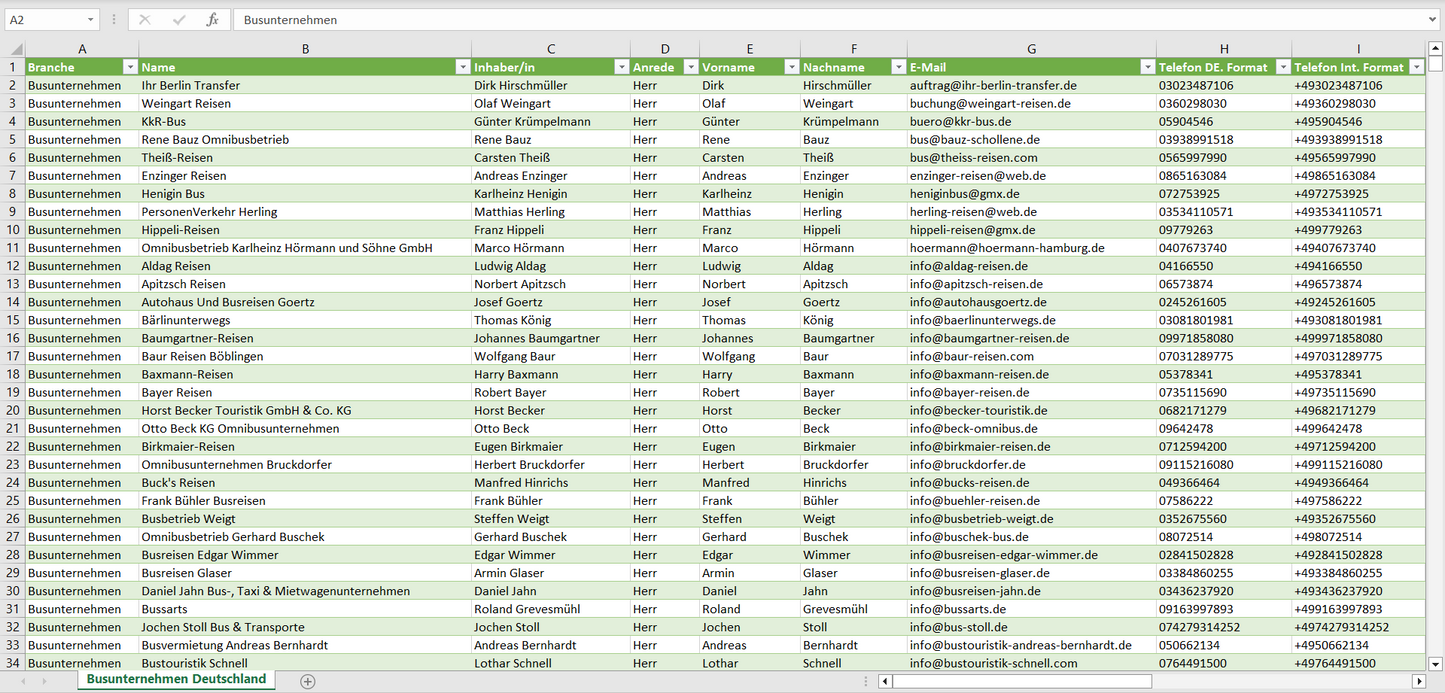Open the Name Box dropdown arrow

(x=90, y=20)
